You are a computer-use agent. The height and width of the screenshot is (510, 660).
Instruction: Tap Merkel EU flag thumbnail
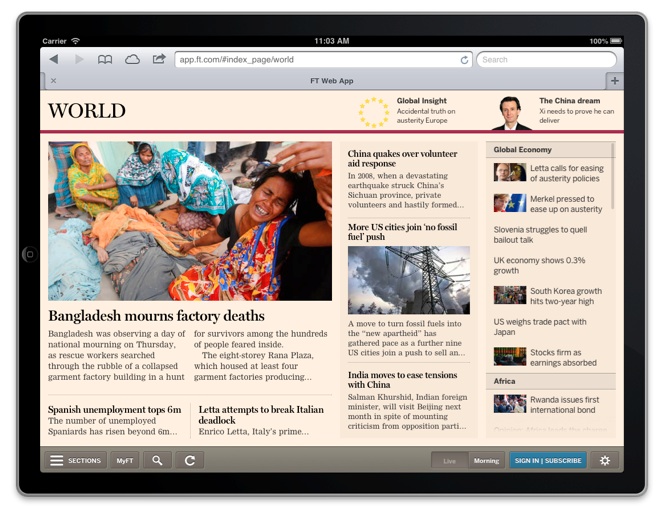pyautogui.click(x=510, y=203)
